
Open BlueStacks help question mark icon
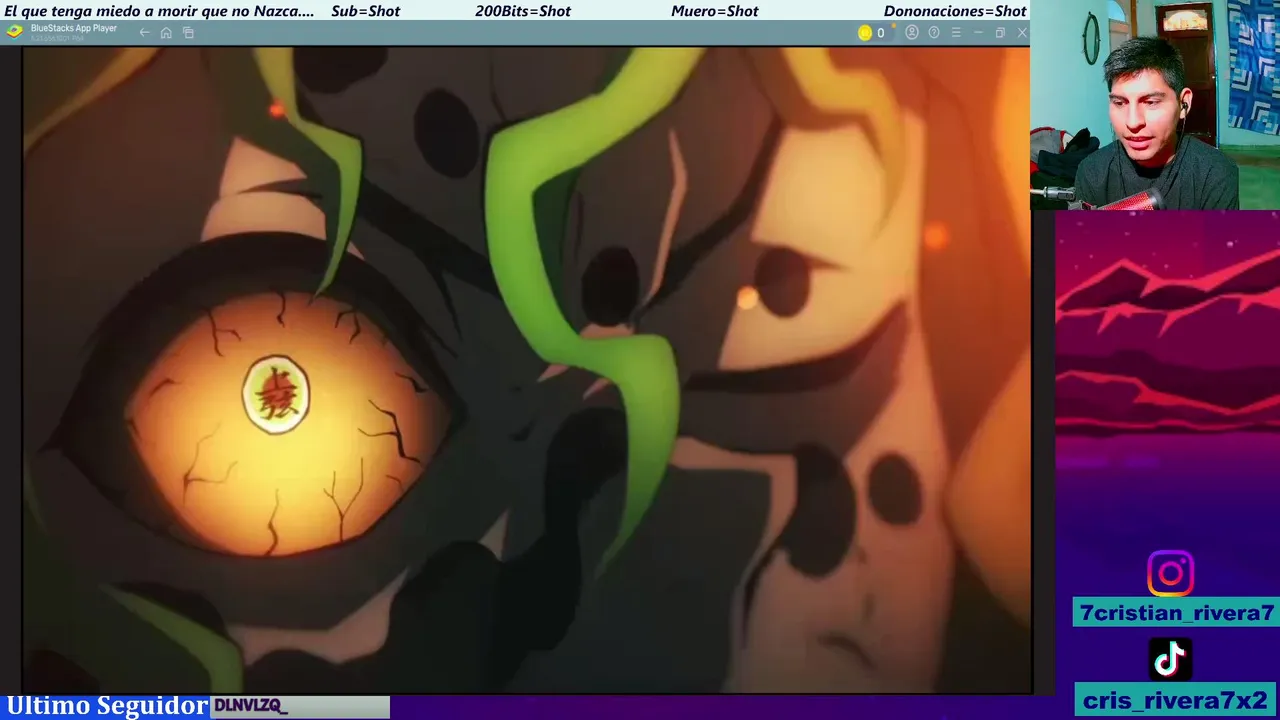coord(934,33)
